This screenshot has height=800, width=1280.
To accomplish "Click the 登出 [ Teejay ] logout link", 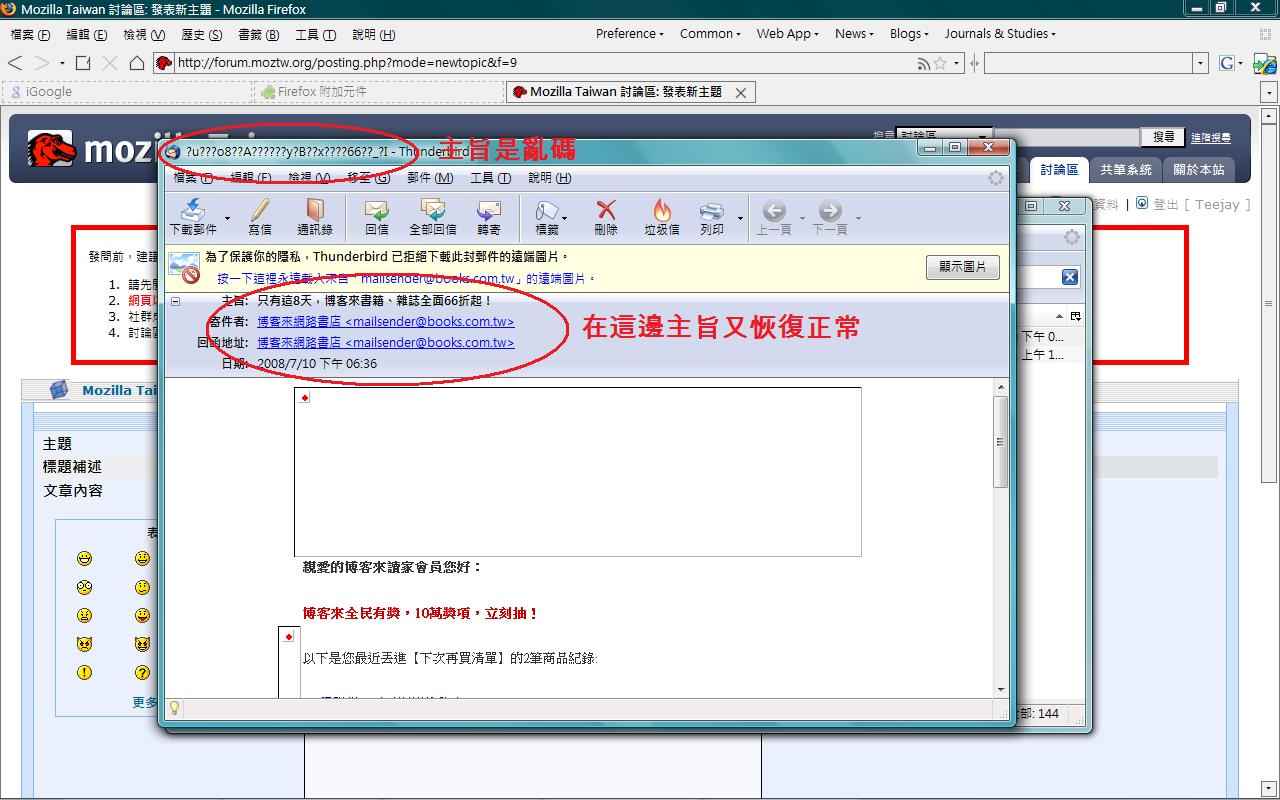I will [x=1202, y=204].
